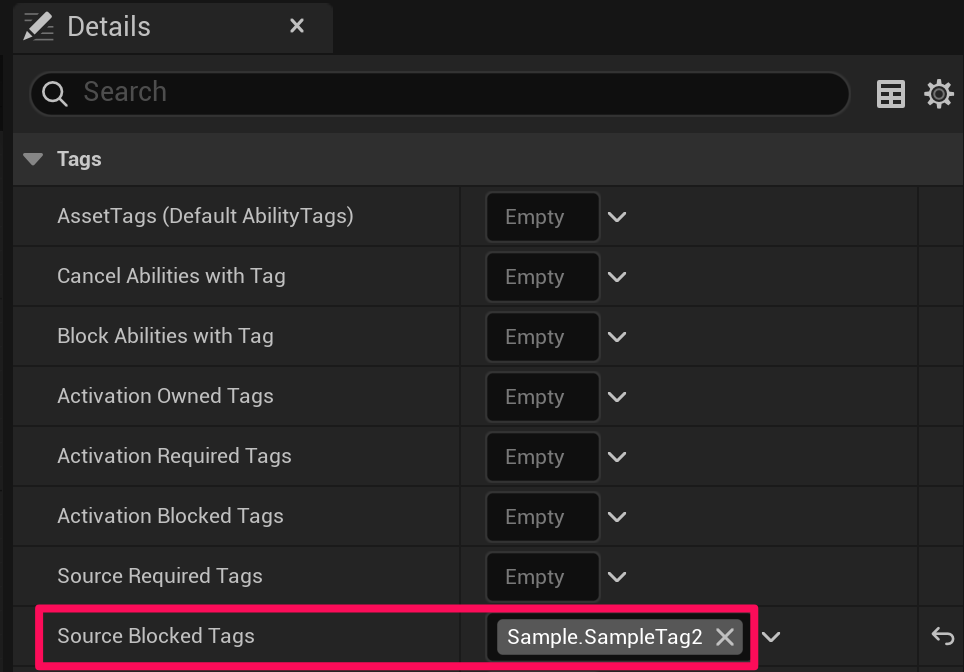
Task: Open Block Abilities with Tag dropdown
Action: 617,337
